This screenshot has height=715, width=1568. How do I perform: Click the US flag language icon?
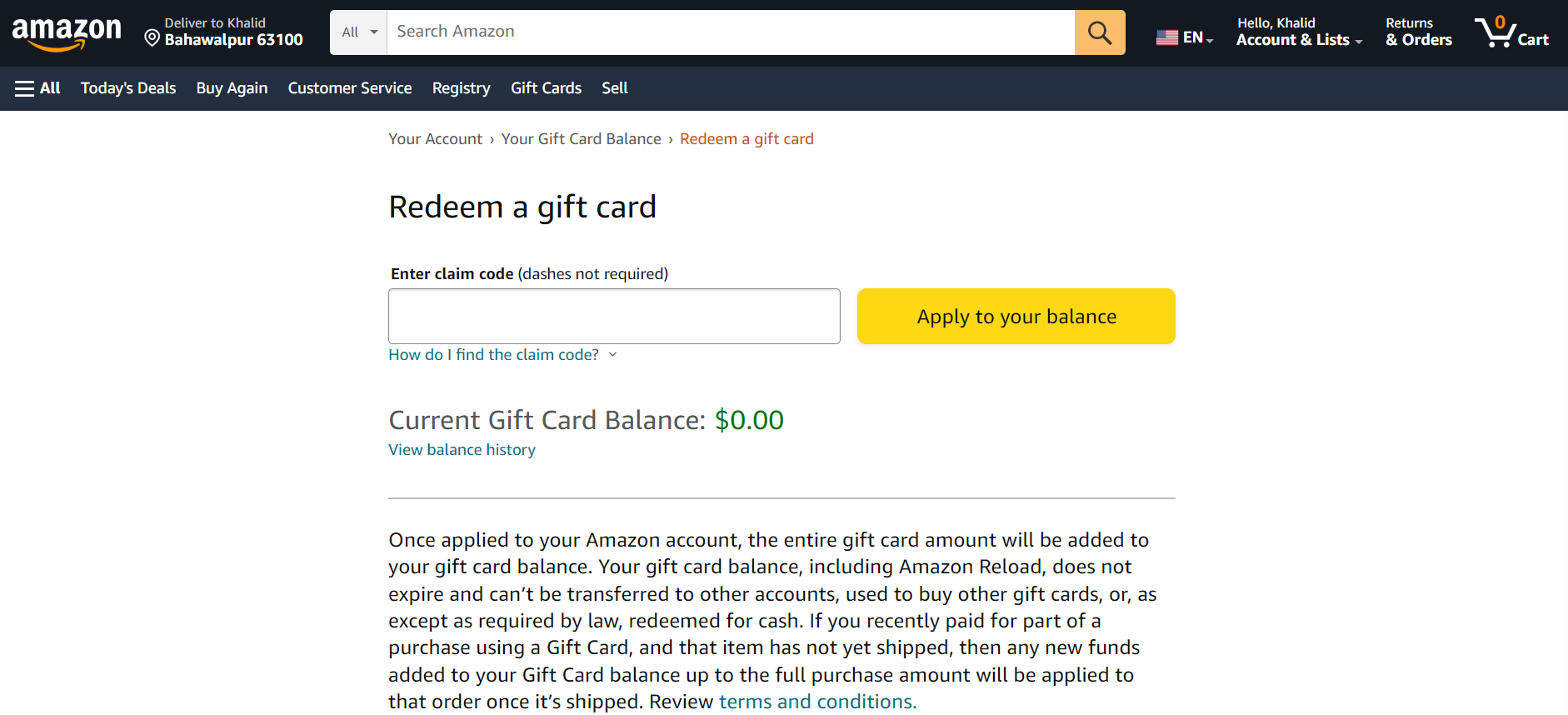click(x=1166, y=37)
